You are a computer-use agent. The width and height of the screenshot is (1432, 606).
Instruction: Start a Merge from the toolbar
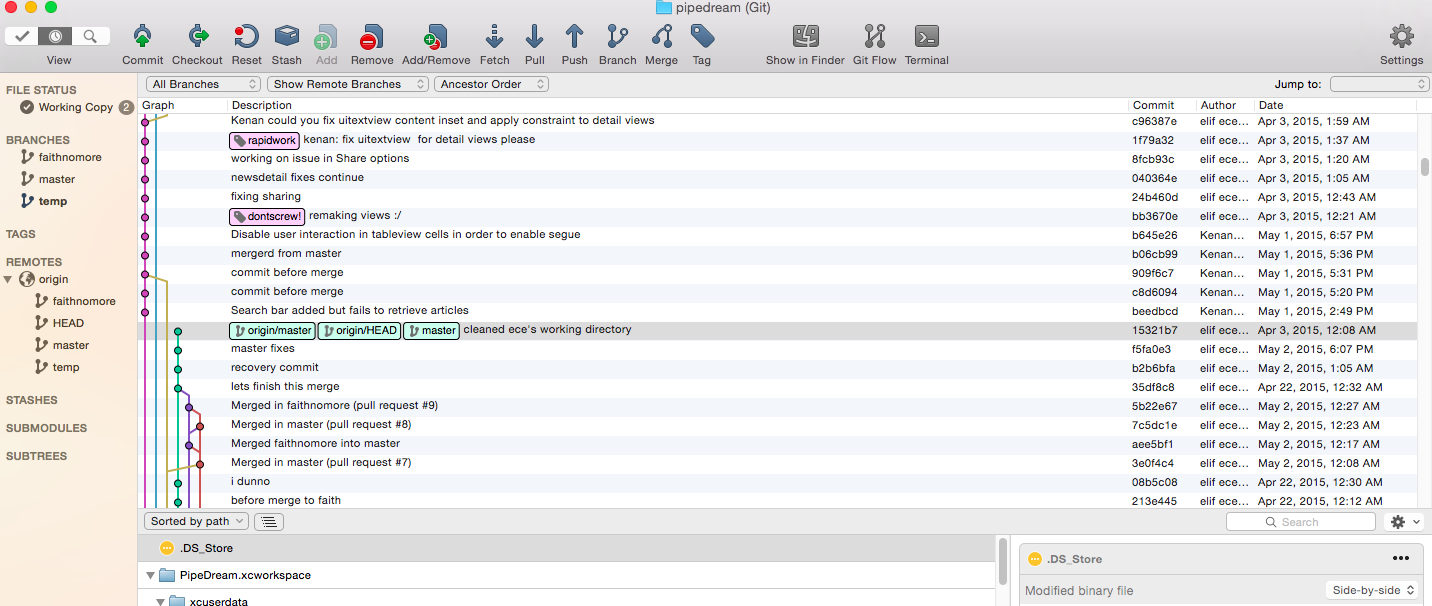tap(661, 38)
